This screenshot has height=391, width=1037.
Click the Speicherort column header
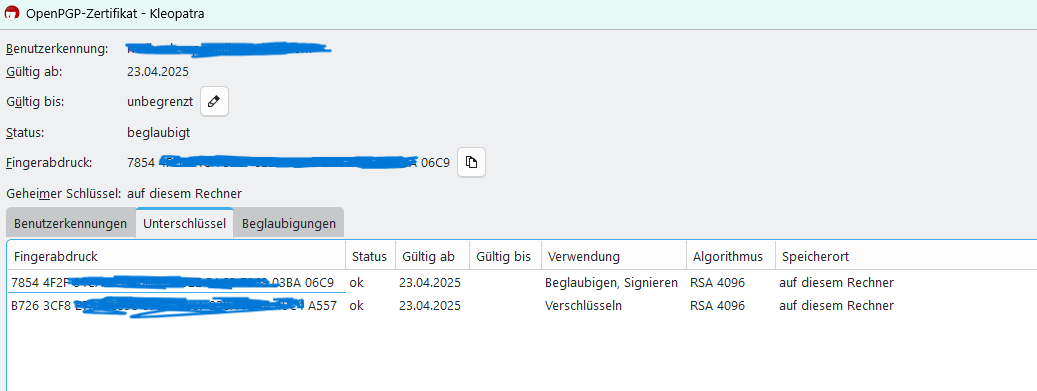click(x=906, y=256)
